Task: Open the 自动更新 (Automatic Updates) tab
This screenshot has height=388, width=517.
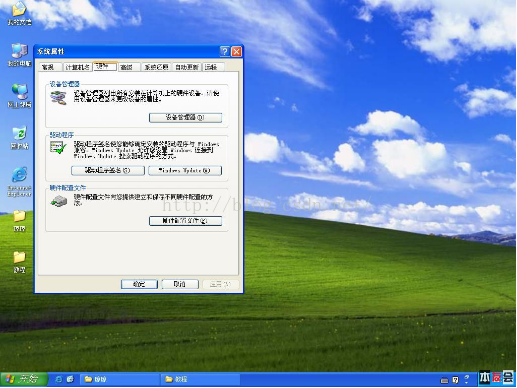Action: point(187,67)
